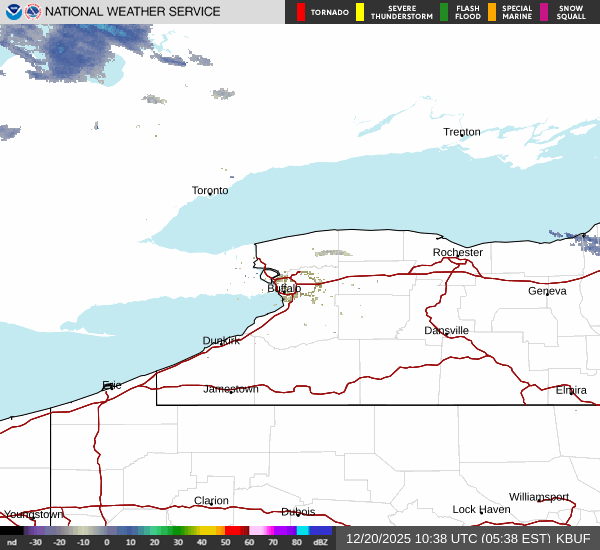Click the Elmira city label
This screenshot has height=550, width=600.
click(571, 390)
